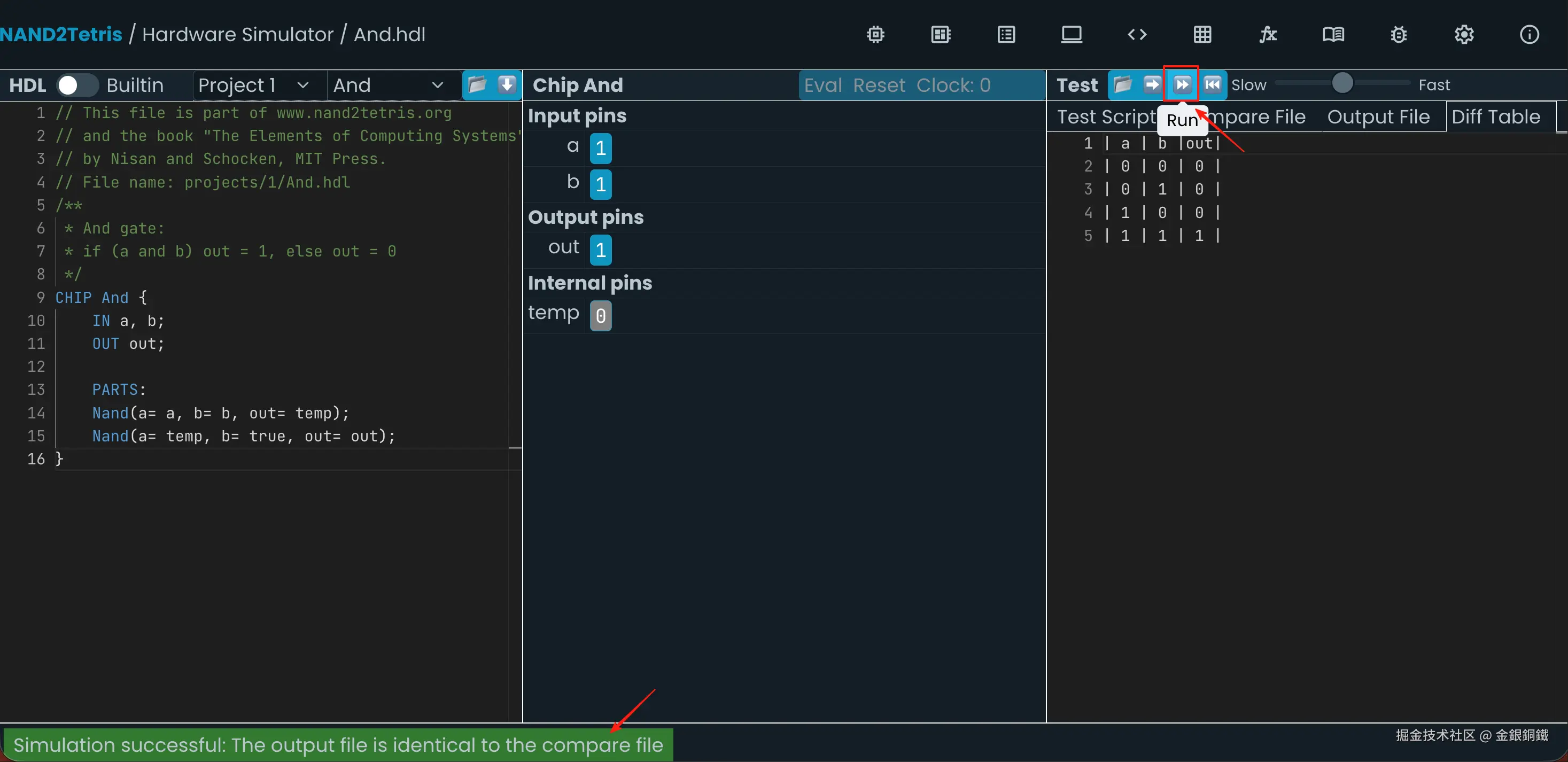1568x762 pixels.
Task: Click the Reset chip button
Action: 879,85
